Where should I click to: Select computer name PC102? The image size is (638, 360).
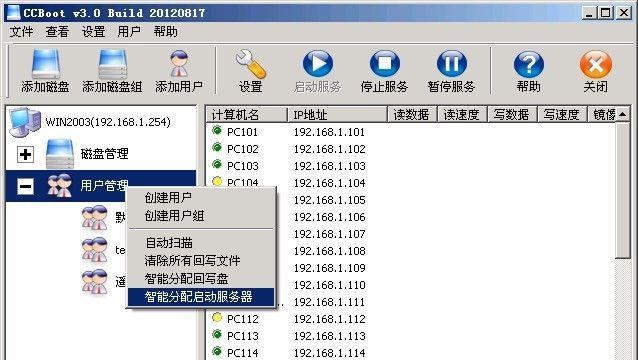(x=243, y=149)
